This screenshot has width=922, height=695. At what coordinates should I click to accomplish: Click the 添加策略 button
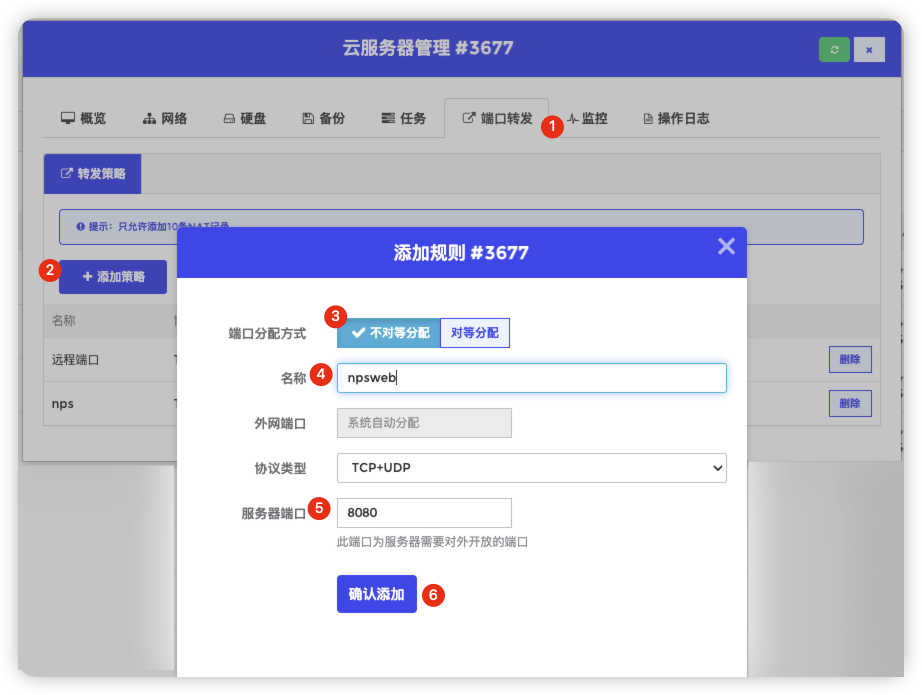pos(113,276)
